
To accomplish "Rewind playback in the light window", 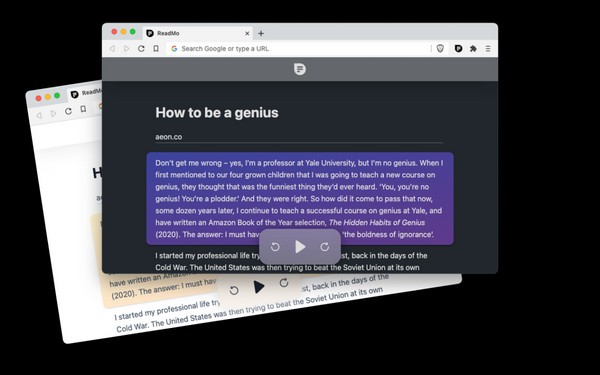I will click(234, 290).
